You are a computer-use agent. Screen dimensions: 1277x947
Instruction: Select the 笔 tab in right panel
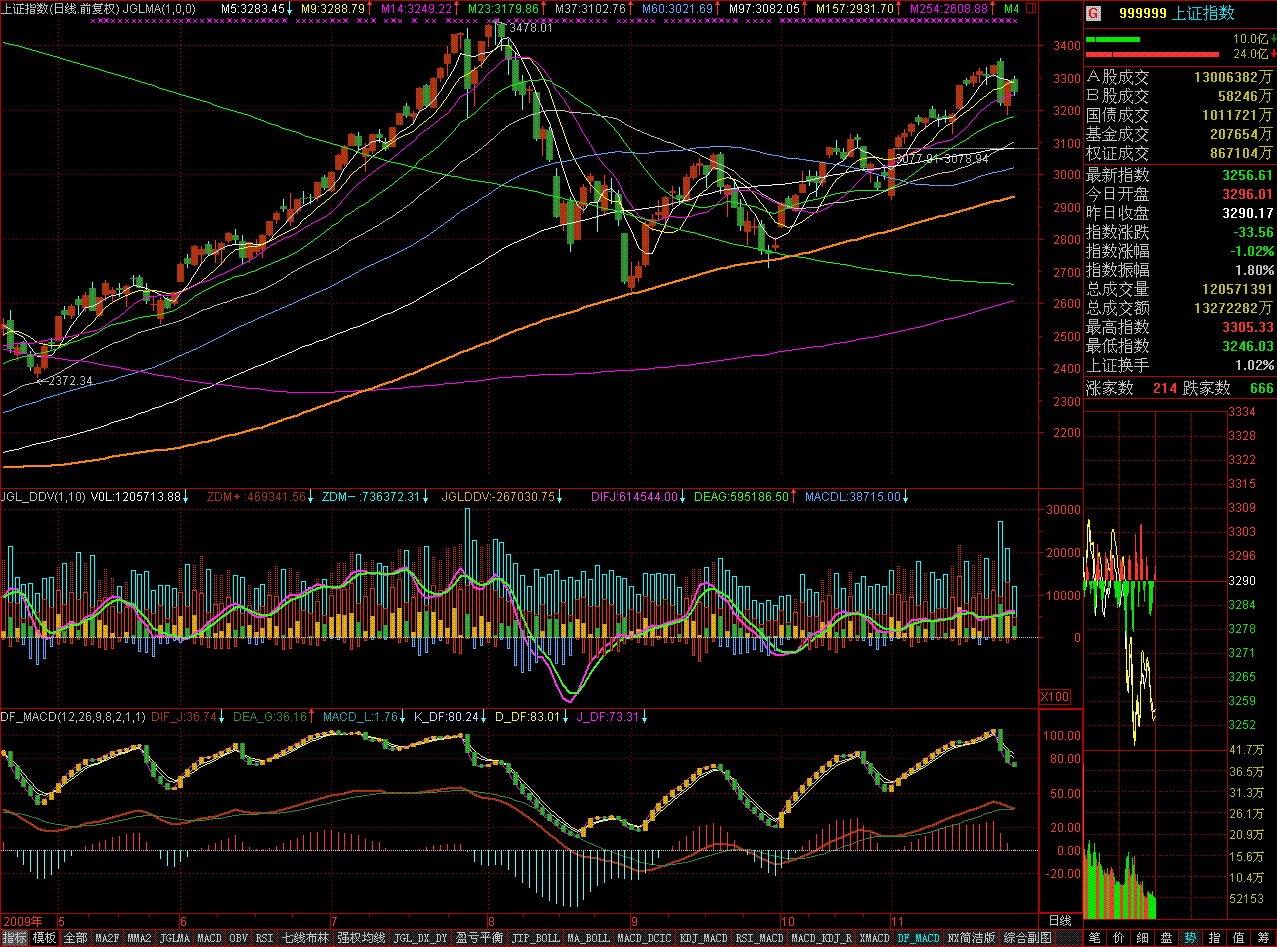[1095, 938]
